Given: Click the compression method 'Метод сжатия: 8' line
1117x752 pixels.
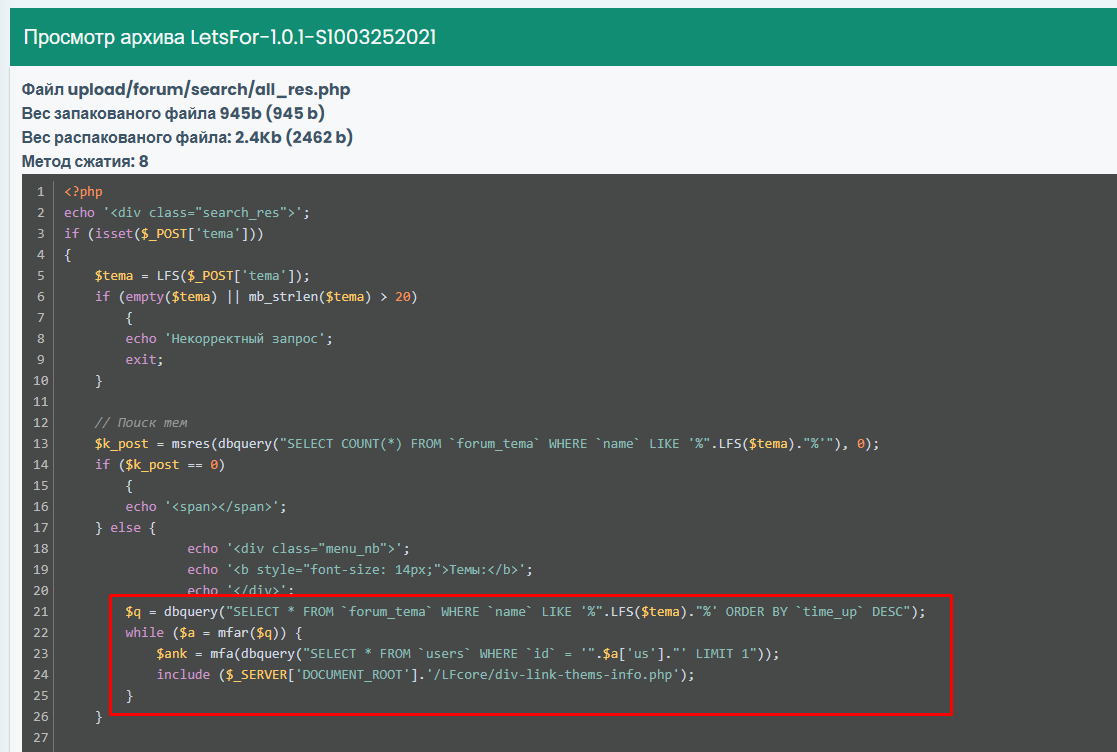Looking at the screenshot, I should click(85, 161).
